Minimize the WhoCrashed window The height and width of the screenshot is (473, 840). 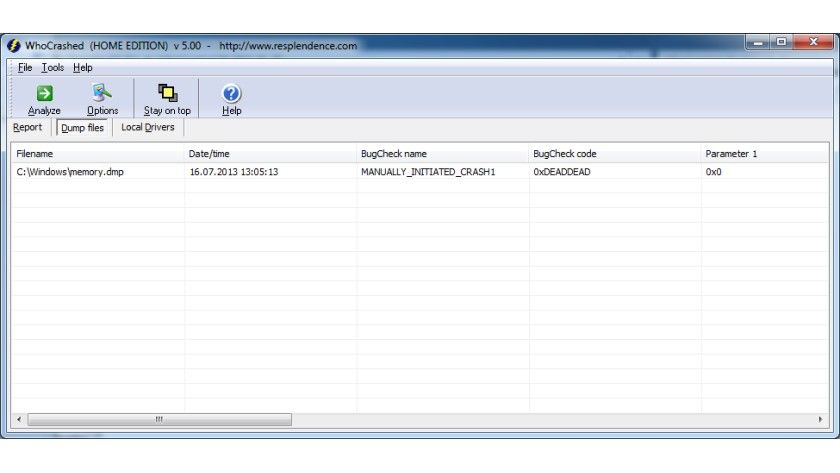click(758, 42)
